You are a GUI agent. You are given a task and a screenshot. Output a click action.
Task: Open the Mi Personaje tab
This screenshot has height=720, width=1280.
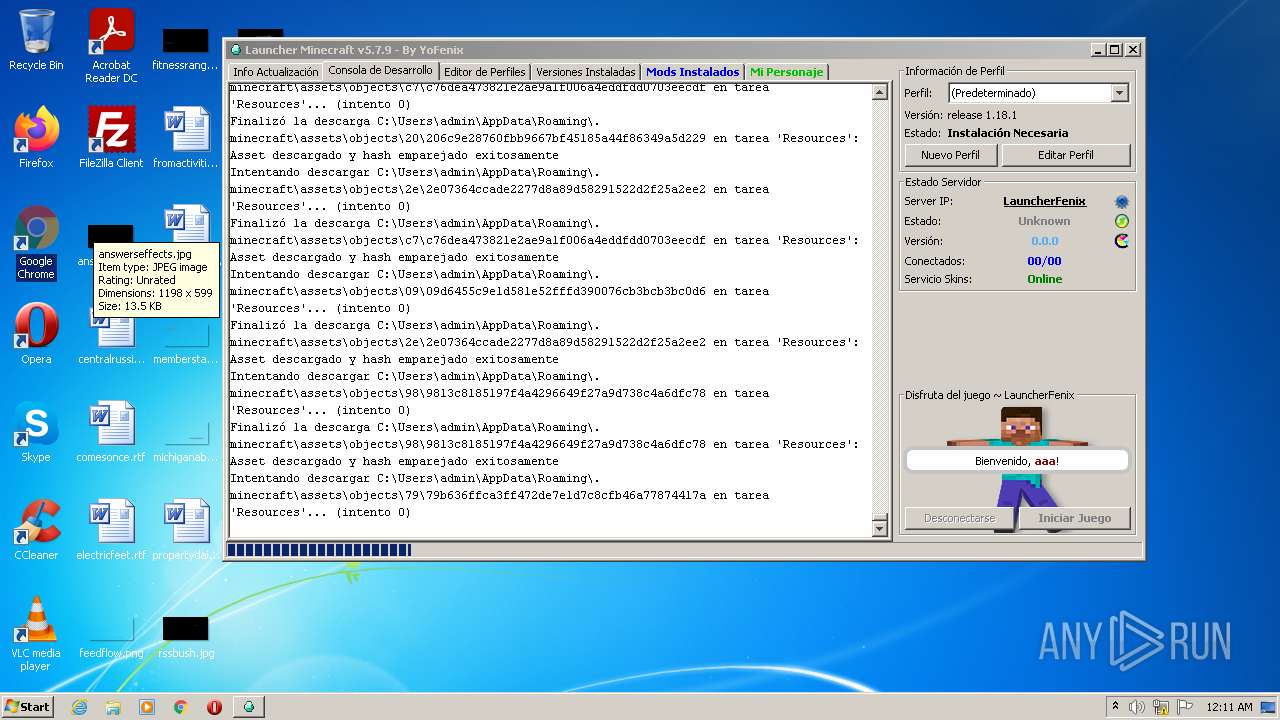[x=787, y=72]
